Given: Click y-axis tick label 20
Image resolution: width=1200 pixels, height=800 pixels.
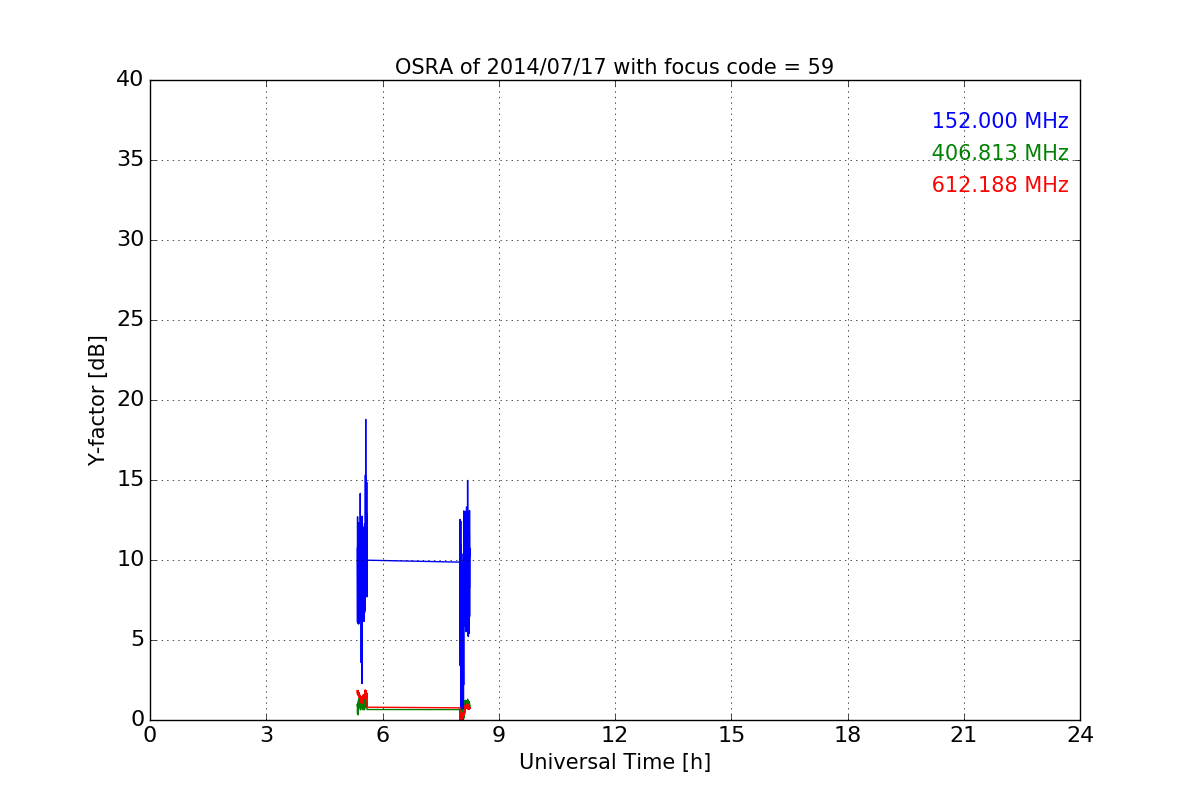Looking at the screenshot, I should (130, 400).
